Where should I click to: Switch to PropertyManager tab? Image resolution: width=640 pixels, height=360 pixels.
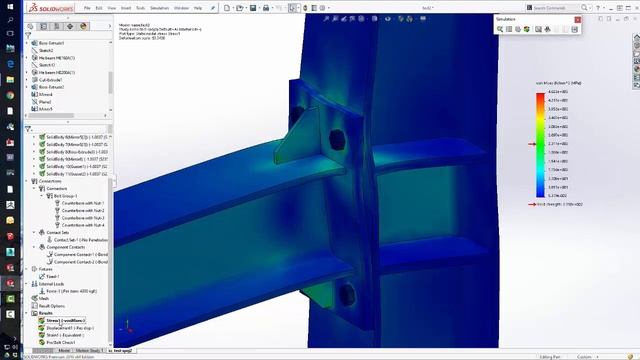(x=43, y=26)
